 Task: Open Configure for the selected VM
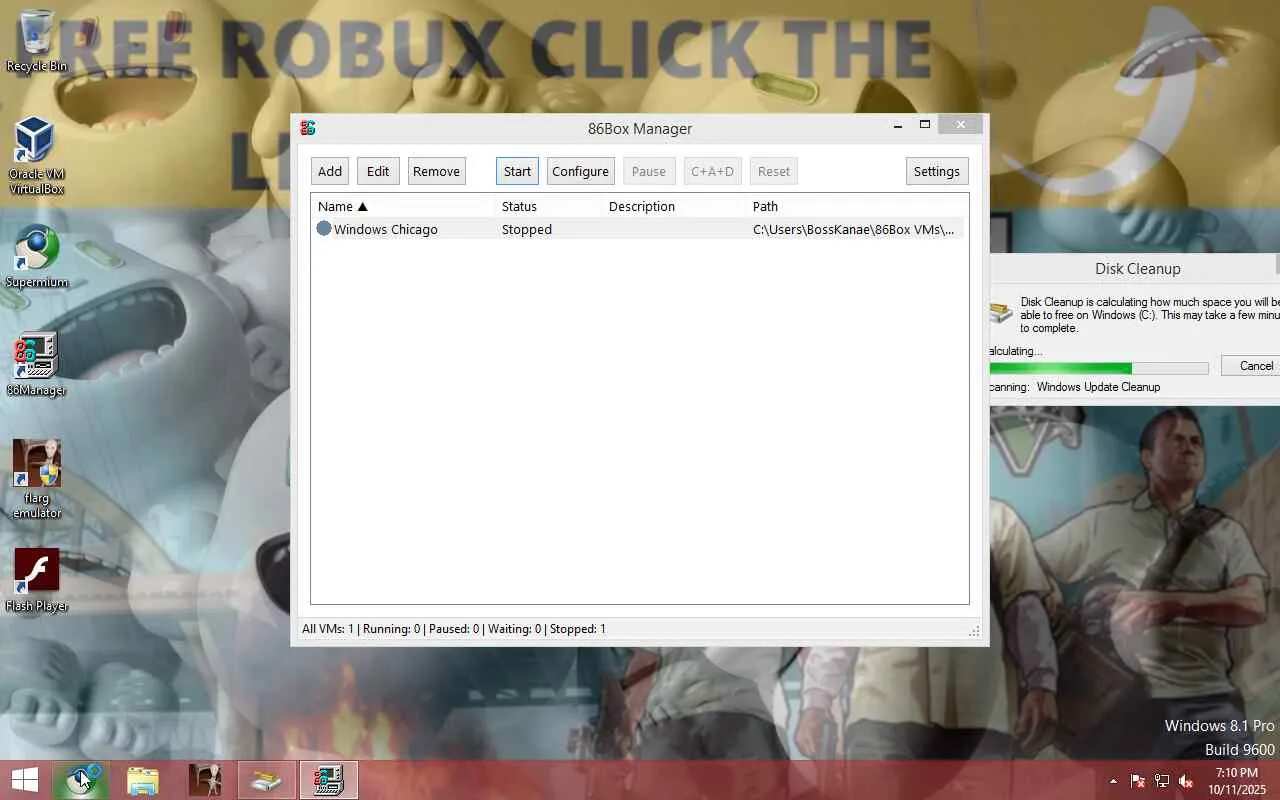(x=581, y=171)
